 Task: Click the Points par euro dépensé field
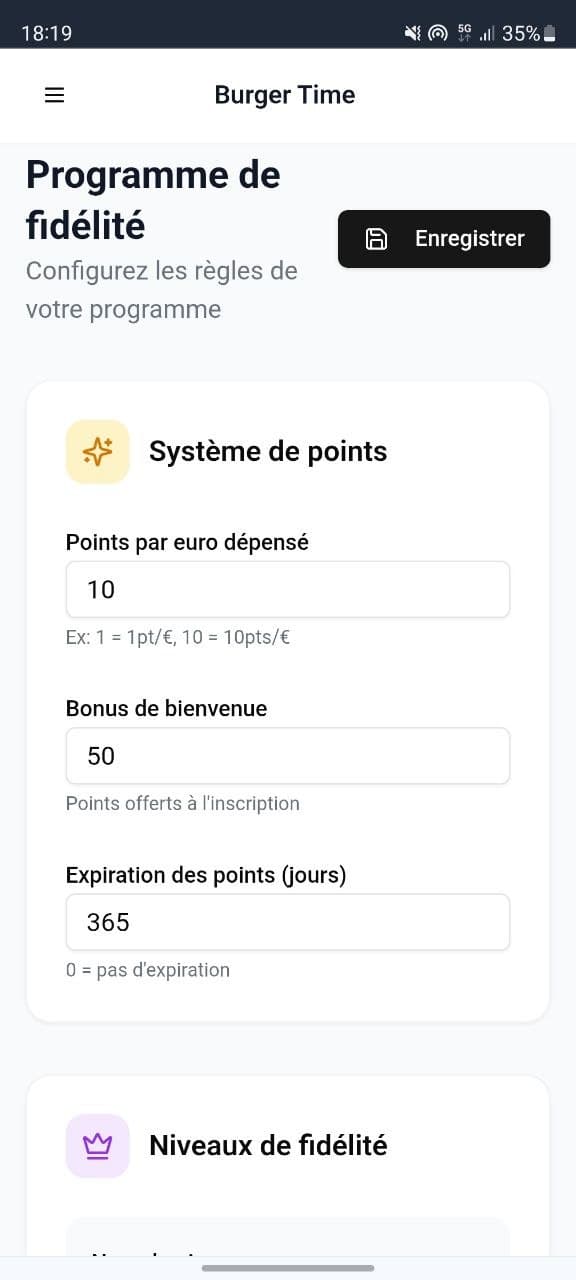[288, 589]
